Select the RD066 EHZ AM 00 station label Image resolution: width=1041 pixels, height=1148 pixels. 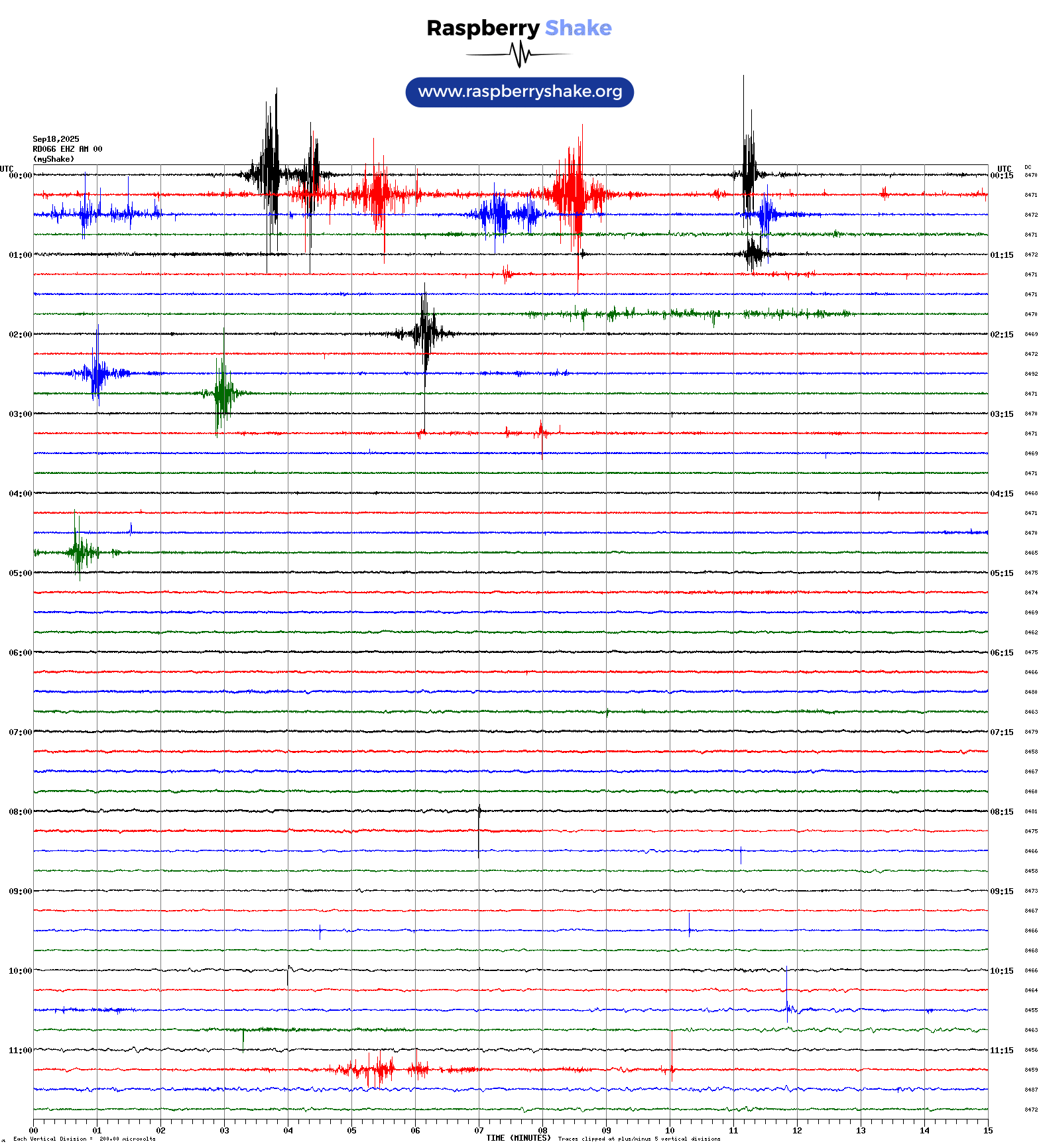[x=67, y=149]
